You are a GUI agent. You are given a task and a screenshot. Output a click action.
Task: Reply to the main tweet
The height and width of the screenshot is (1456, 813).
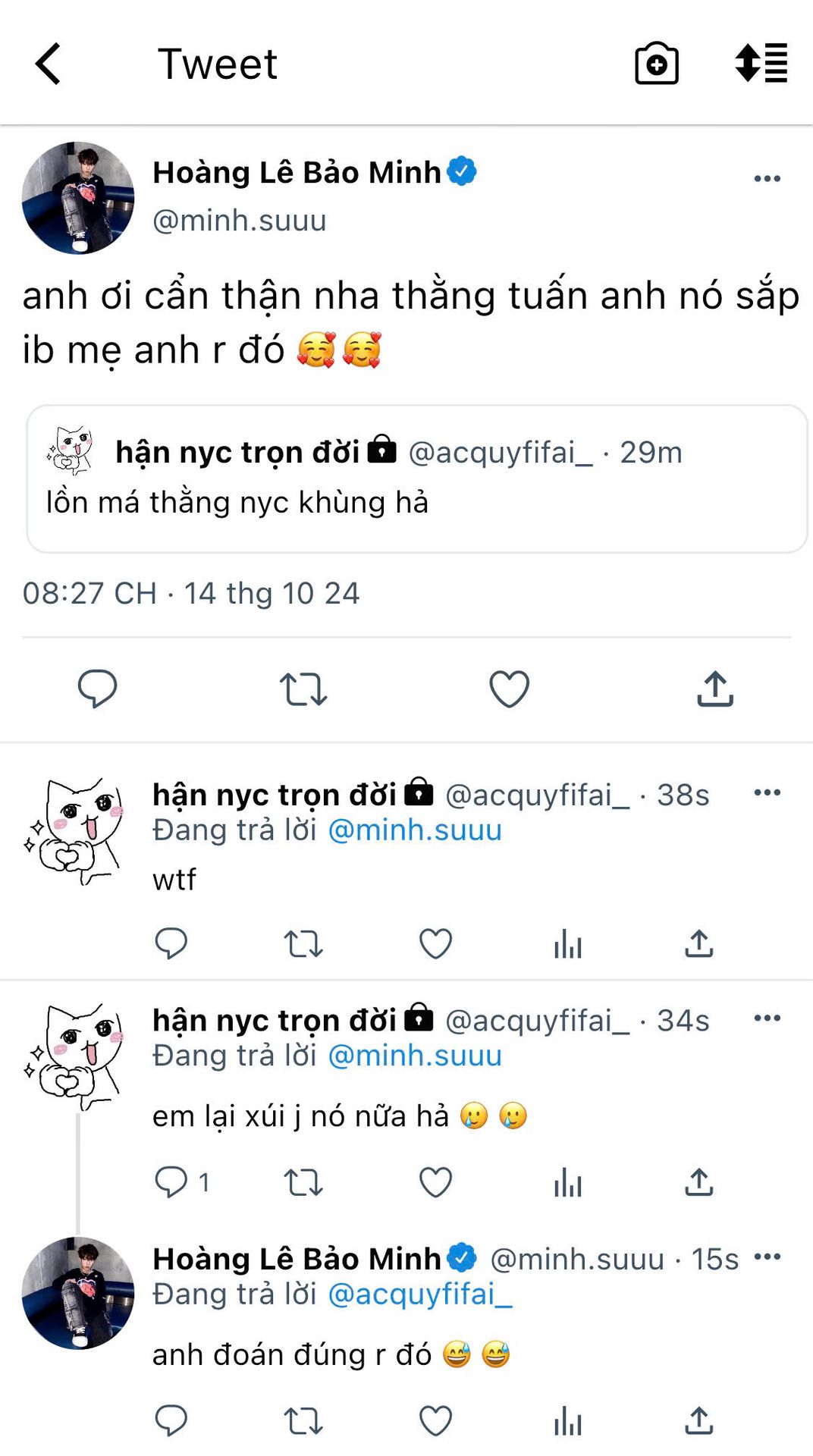98,689
